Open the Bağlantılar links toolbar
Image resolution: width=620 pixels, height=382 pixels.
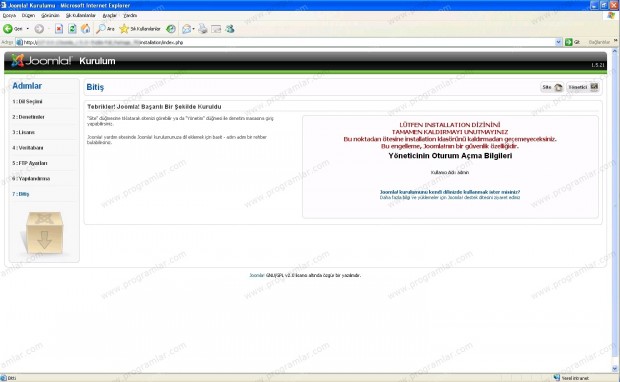coord(599,42)
